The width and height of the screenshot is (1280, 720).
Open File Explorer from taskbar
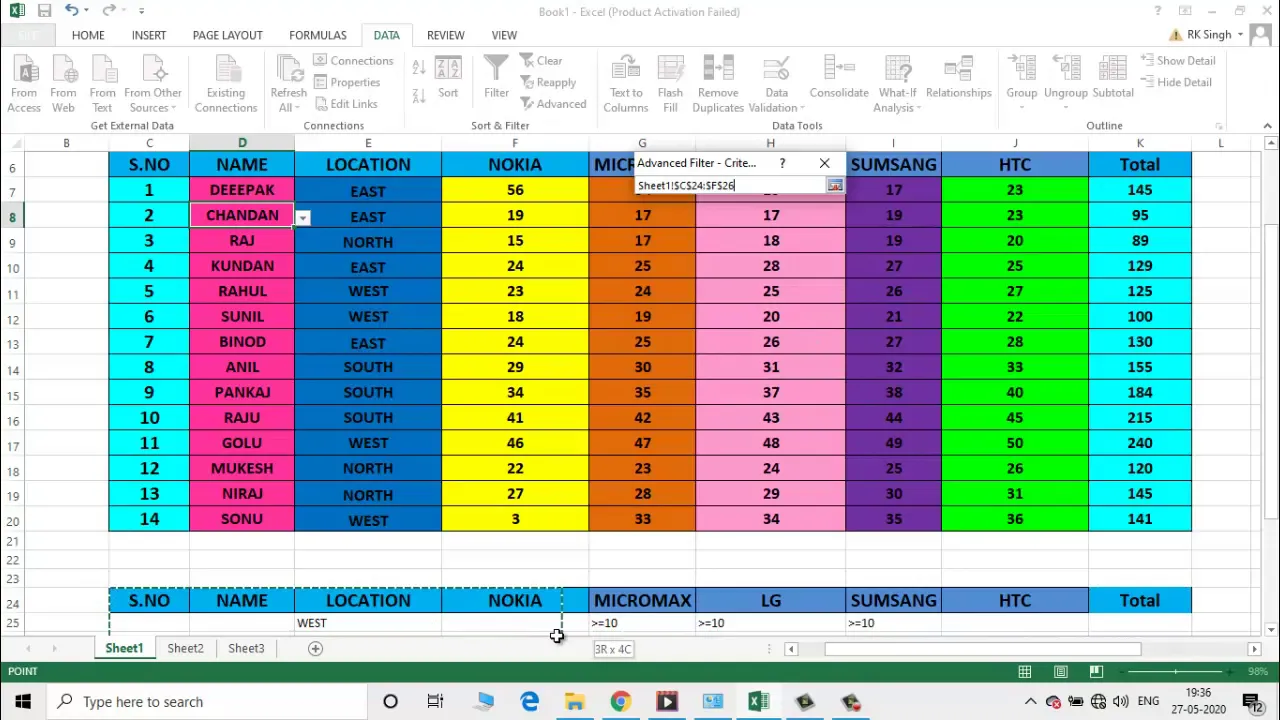click(x=575, y=702)
